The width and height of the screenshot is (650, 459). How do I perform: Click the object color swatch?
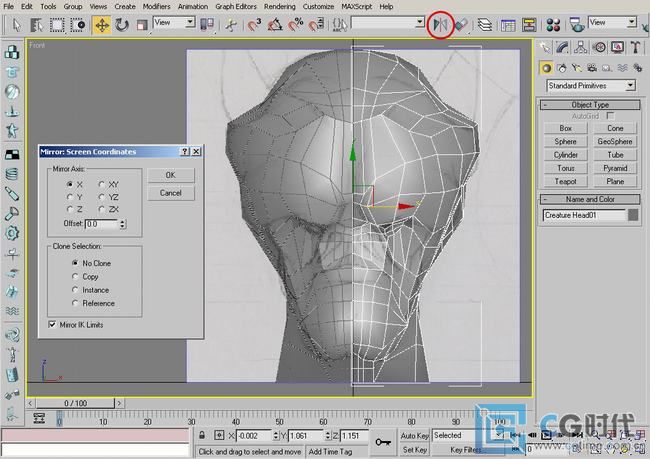[633, 215]
